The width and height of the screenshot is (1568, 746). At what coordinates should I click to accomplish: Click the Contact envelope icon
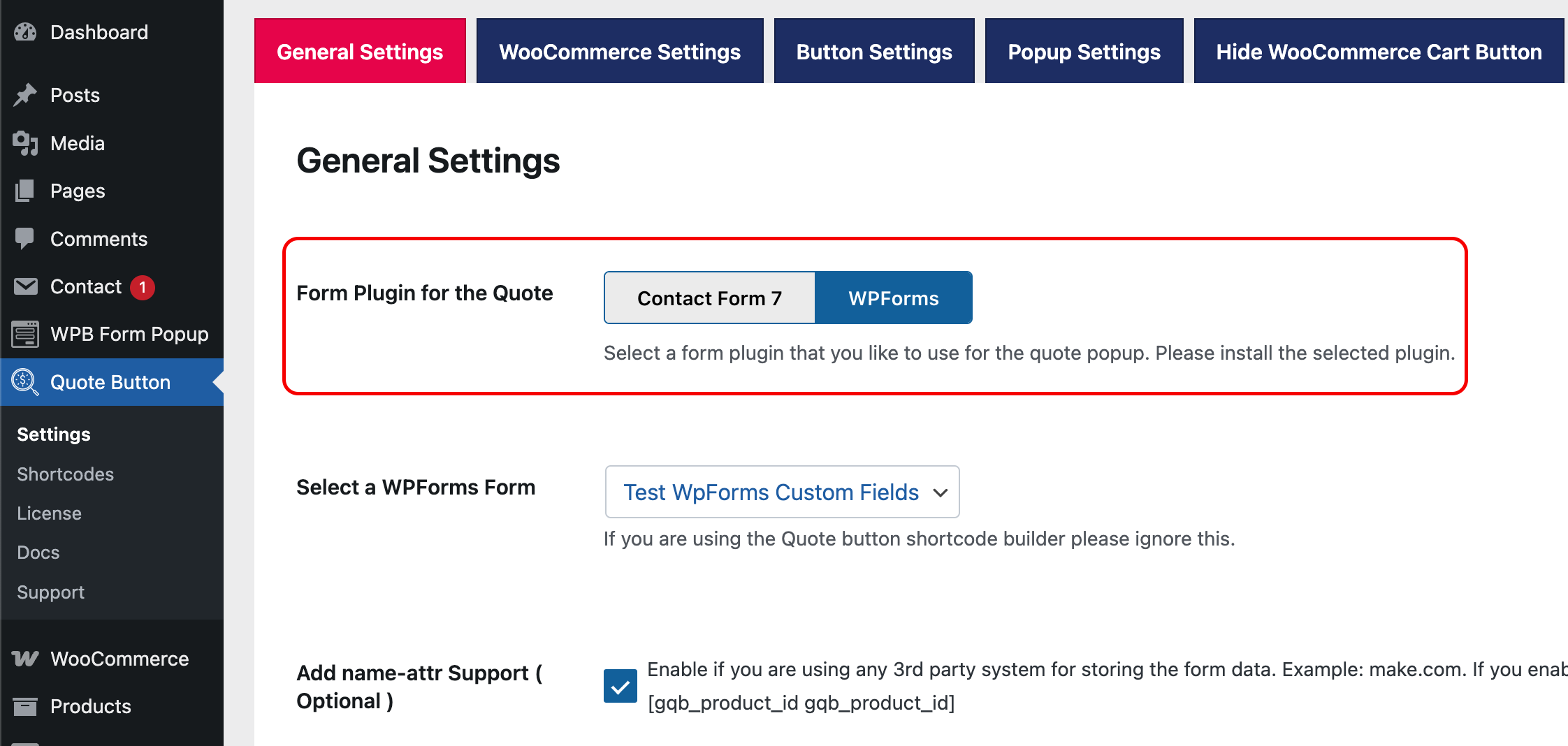click(x=25, y=286)
